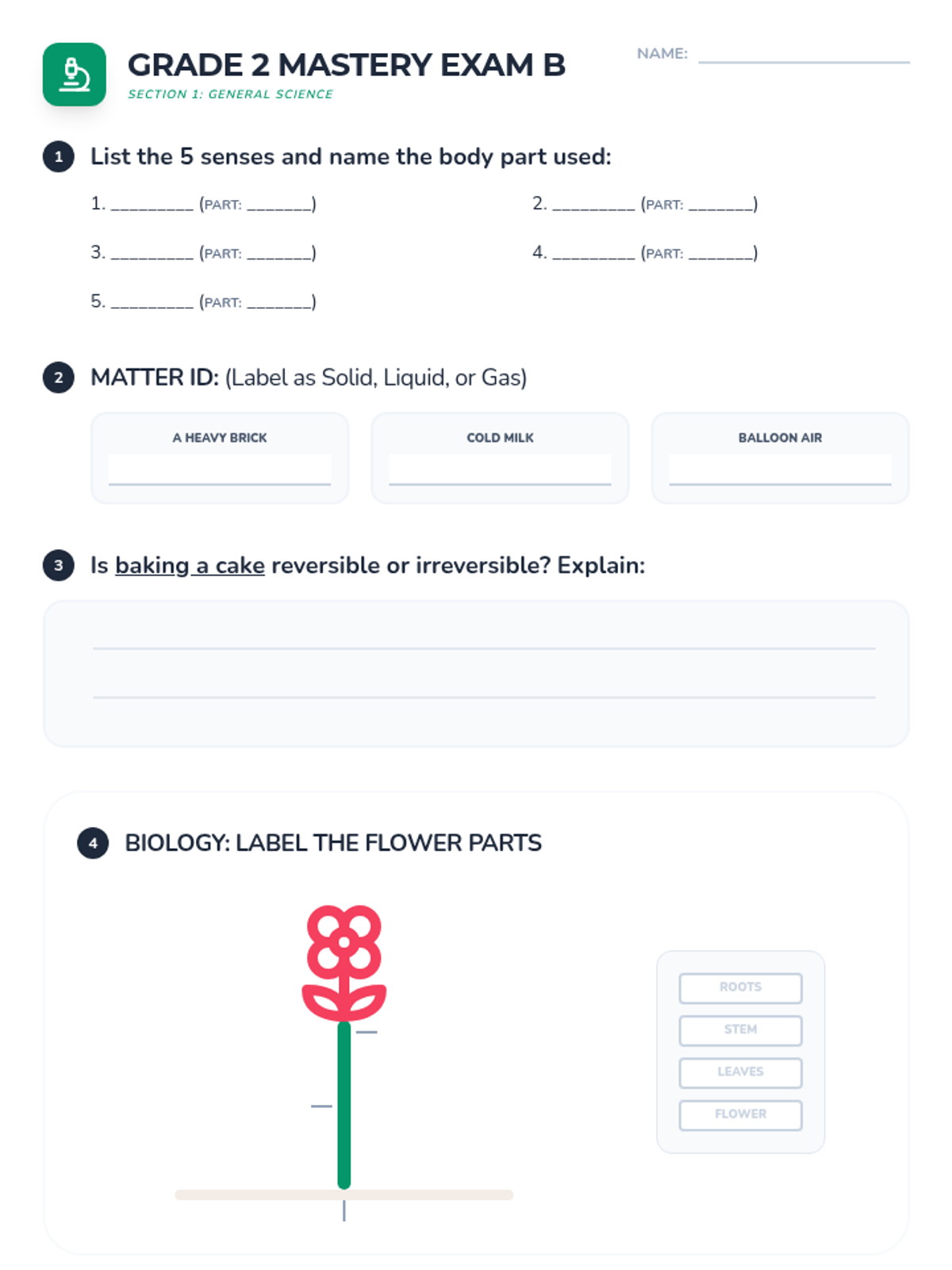Click the number 2 question badge
952x1270 pixels.
click(59, 378)
